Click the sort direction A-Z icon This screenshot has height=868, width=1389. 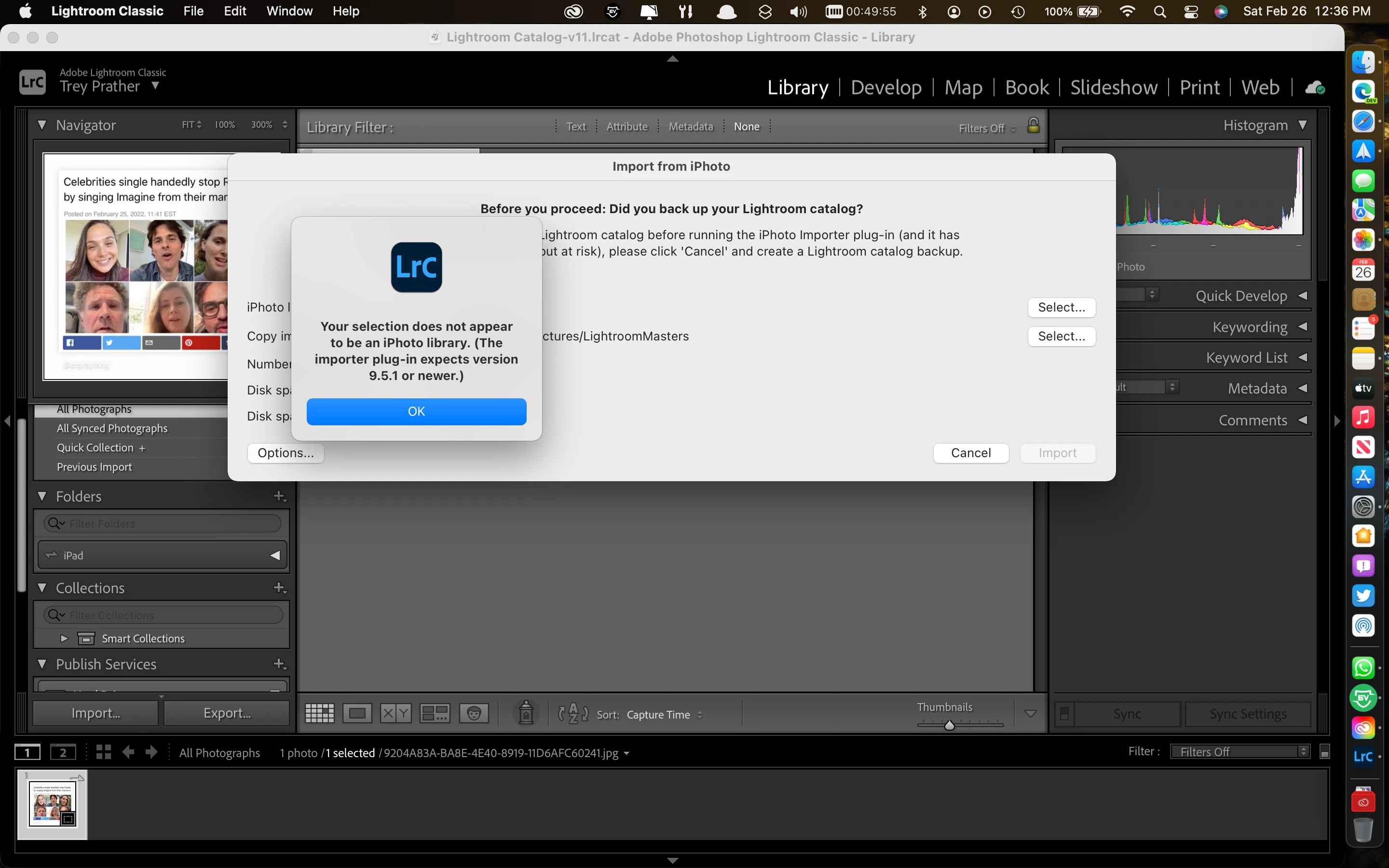point(573,714)
